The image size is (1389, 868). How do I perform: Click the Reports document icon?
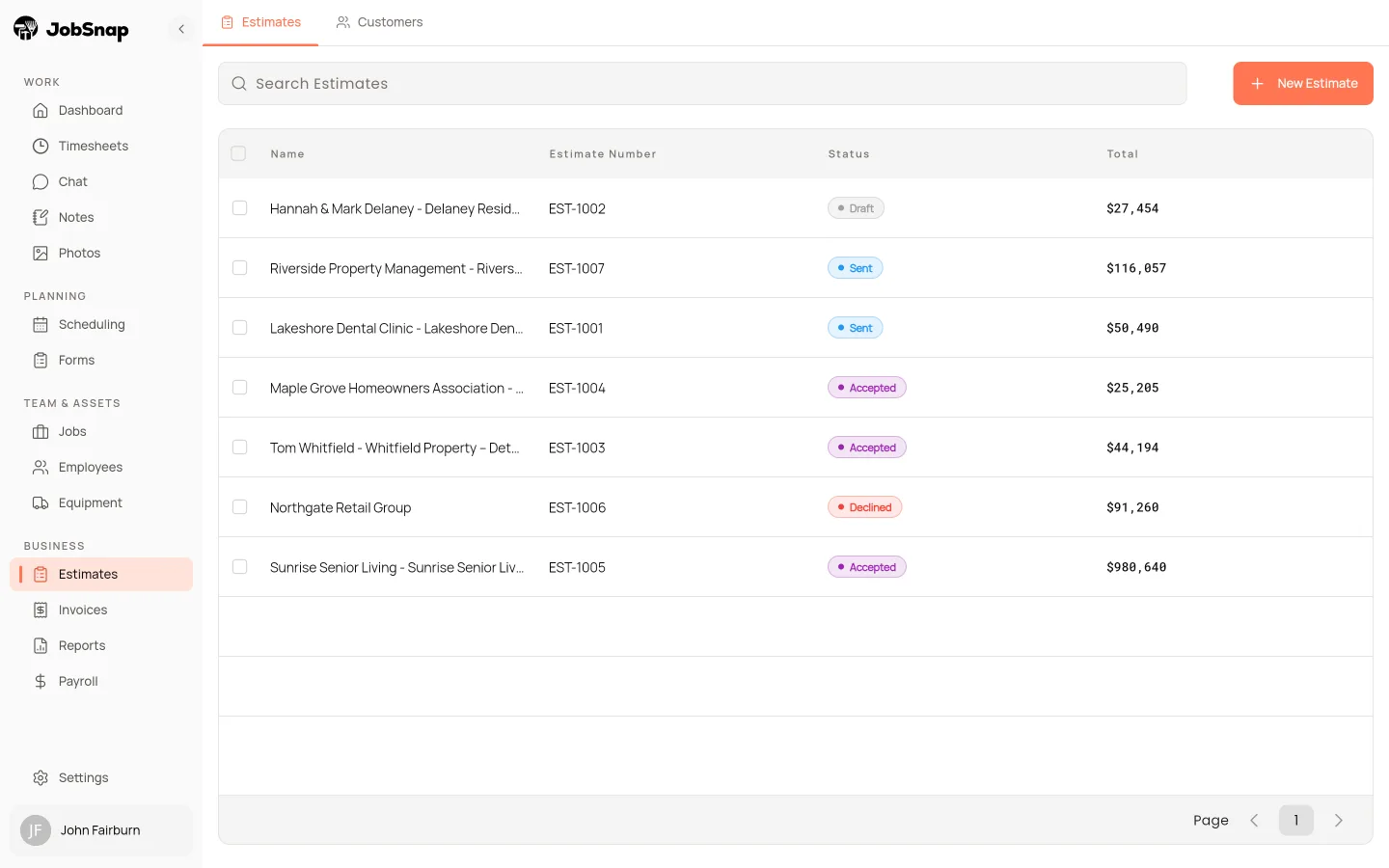[41, 646]
